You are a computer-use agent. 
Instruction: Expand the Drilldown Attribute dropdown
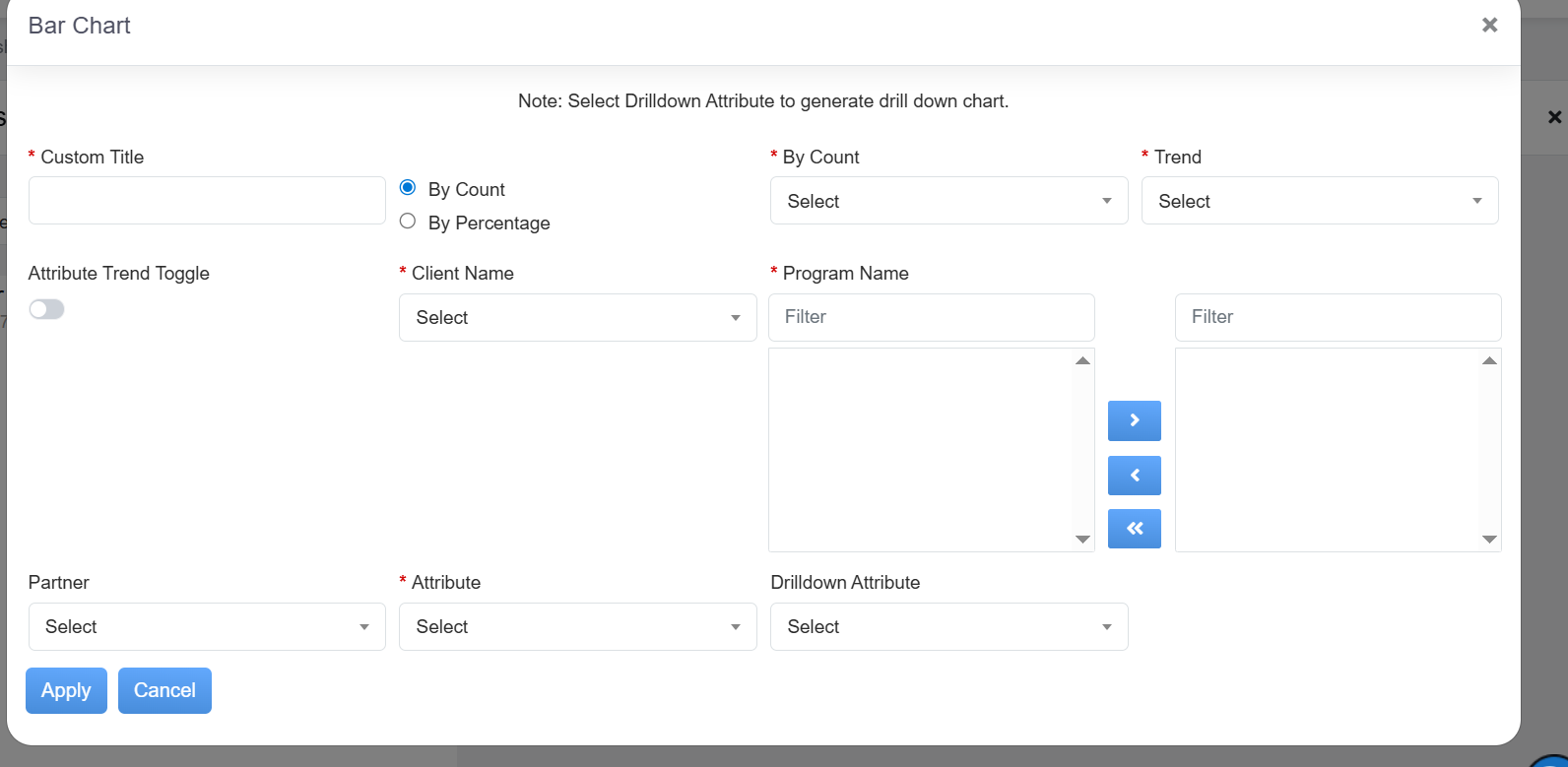pos(948,626)
